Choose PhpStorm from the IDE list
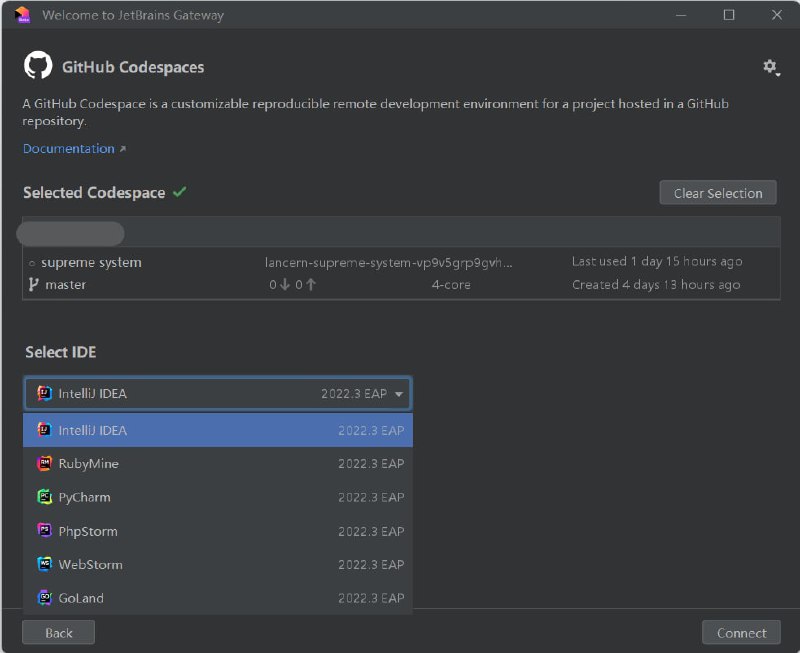This screenshot has width=800, height=653. (218, 531)
